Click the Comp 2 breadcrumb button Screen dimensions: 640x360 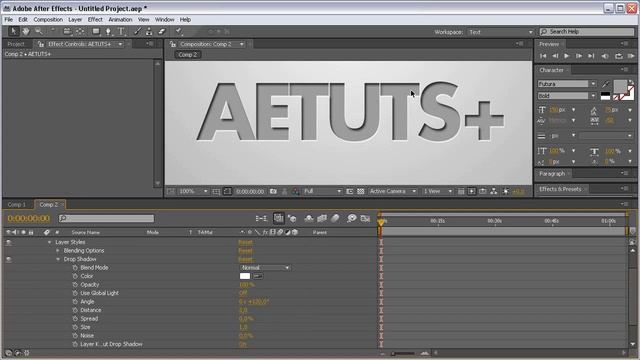pos(187,55)
